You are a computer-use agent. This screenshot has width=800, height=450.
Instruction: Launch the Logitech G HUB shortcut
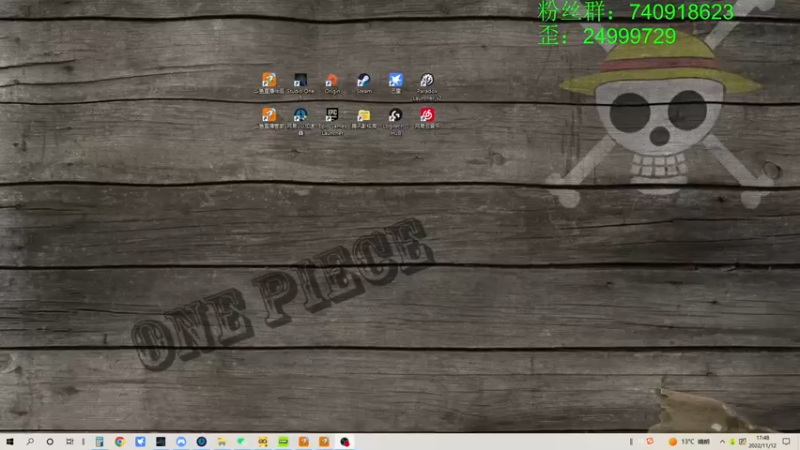[x=395, y=121]
